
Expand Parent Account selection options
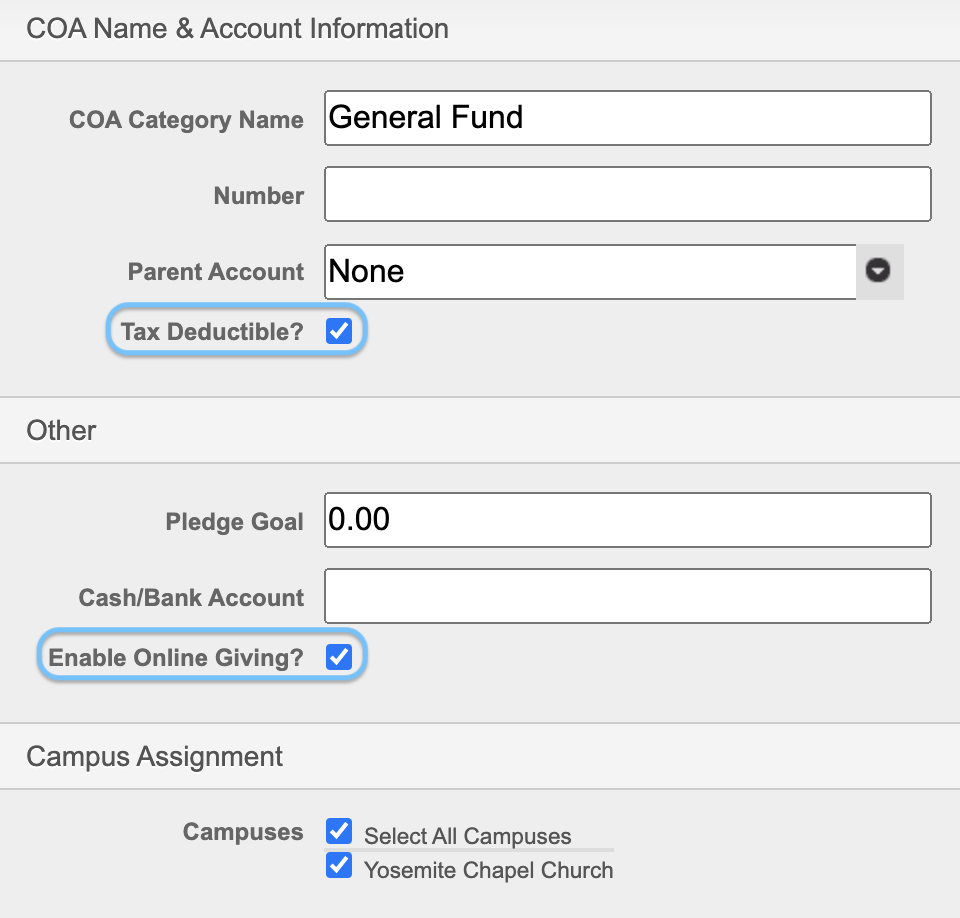click(x=879, y=271)
